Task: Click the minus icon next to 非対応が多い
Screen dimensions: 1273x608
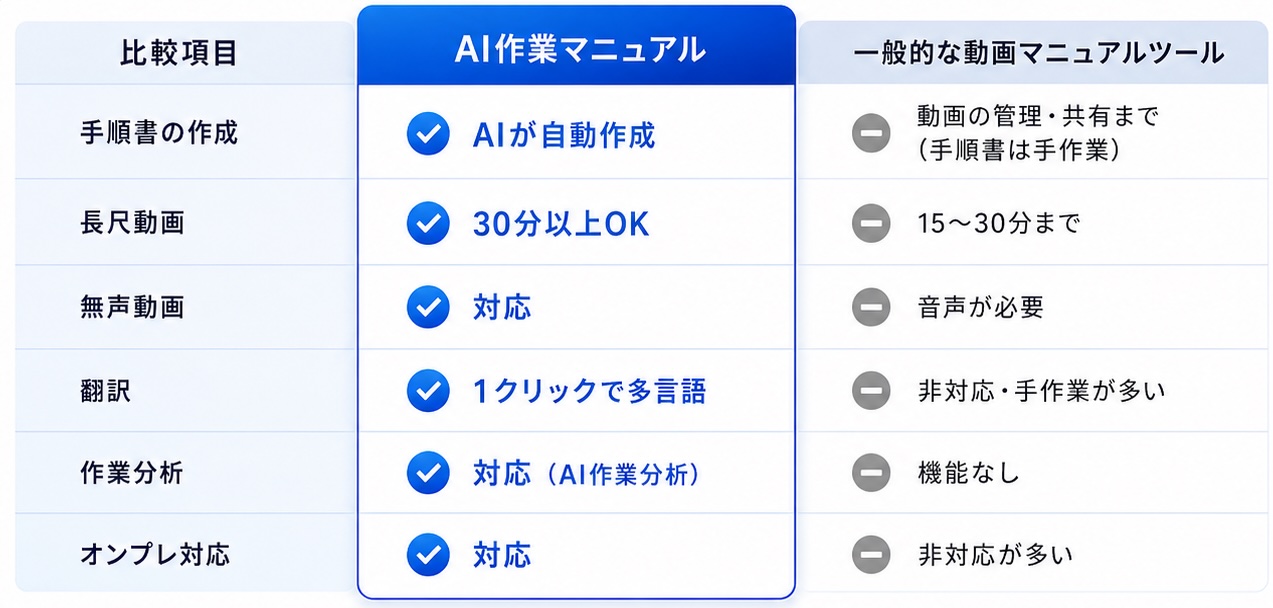Action: [871, 553]
